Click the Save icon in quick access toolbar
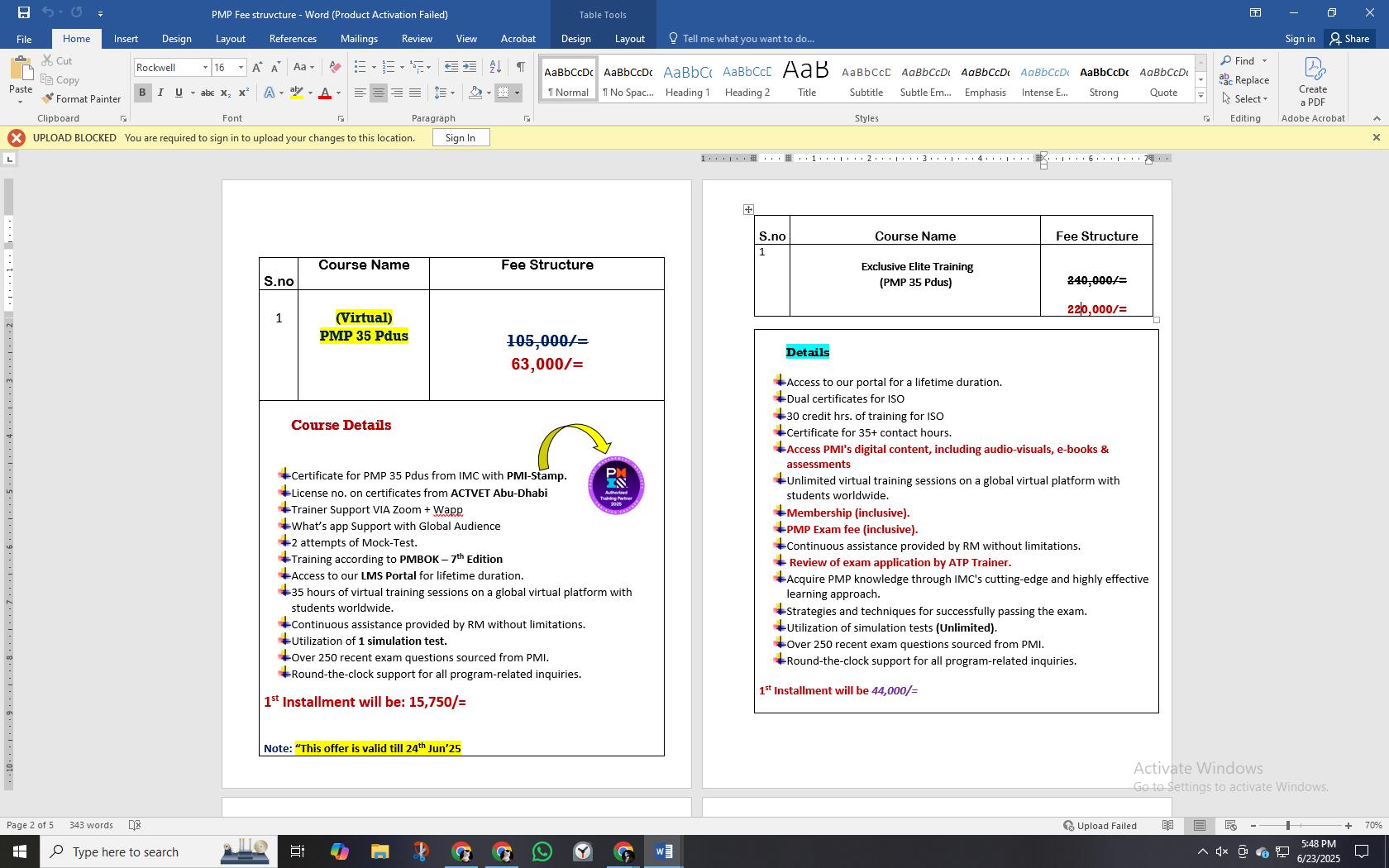 (x=23, y=12)
